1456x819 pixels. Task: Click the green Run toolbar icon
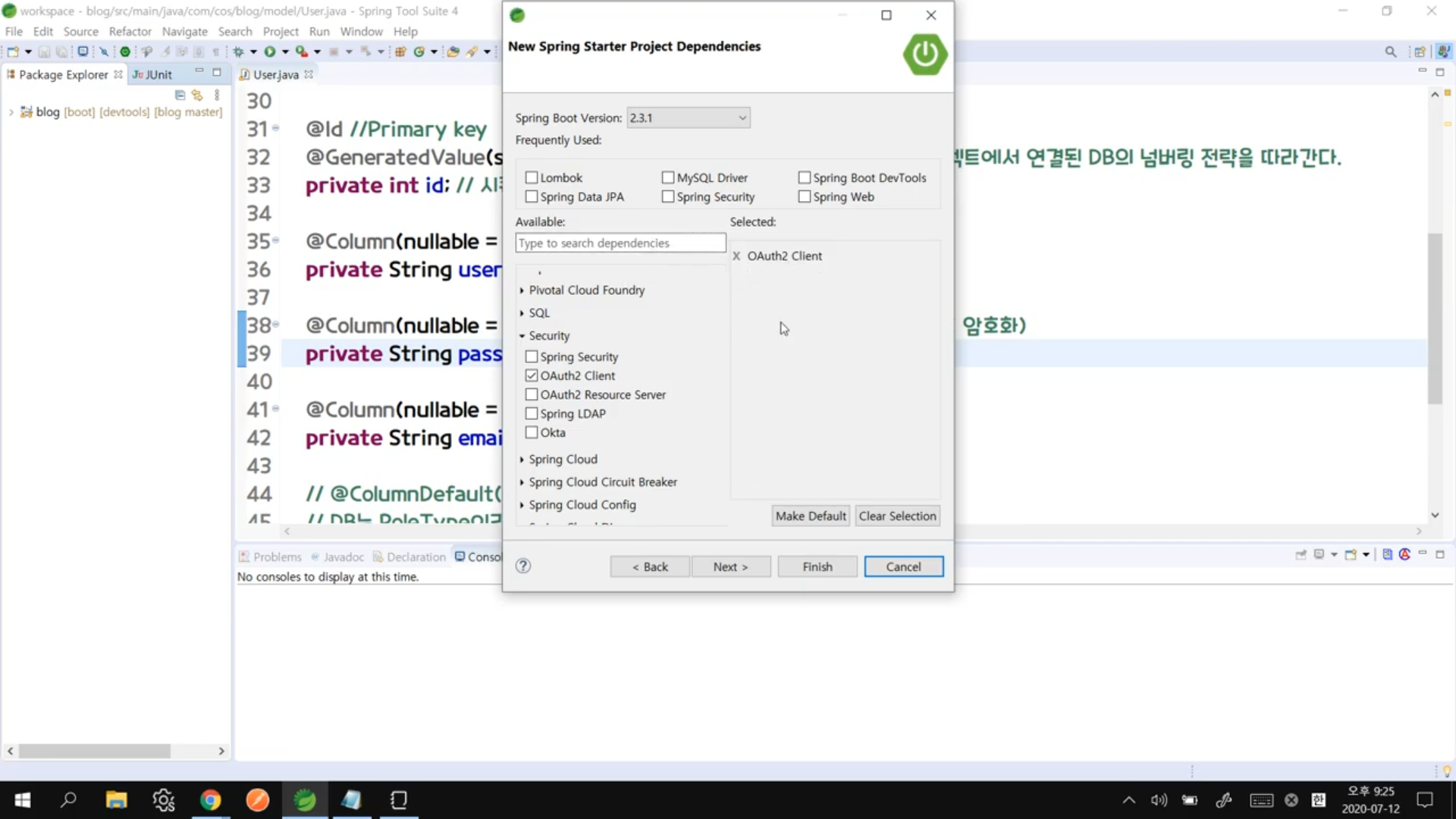(x=269, y=52)
